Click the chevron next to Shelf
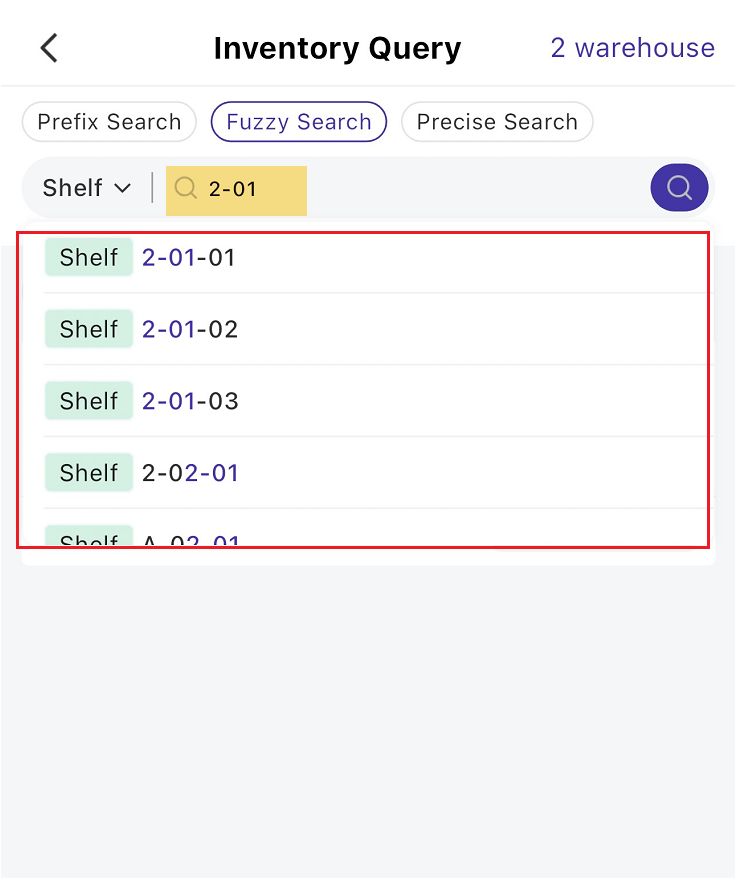The image size is (735, 882). click(123, 188)
